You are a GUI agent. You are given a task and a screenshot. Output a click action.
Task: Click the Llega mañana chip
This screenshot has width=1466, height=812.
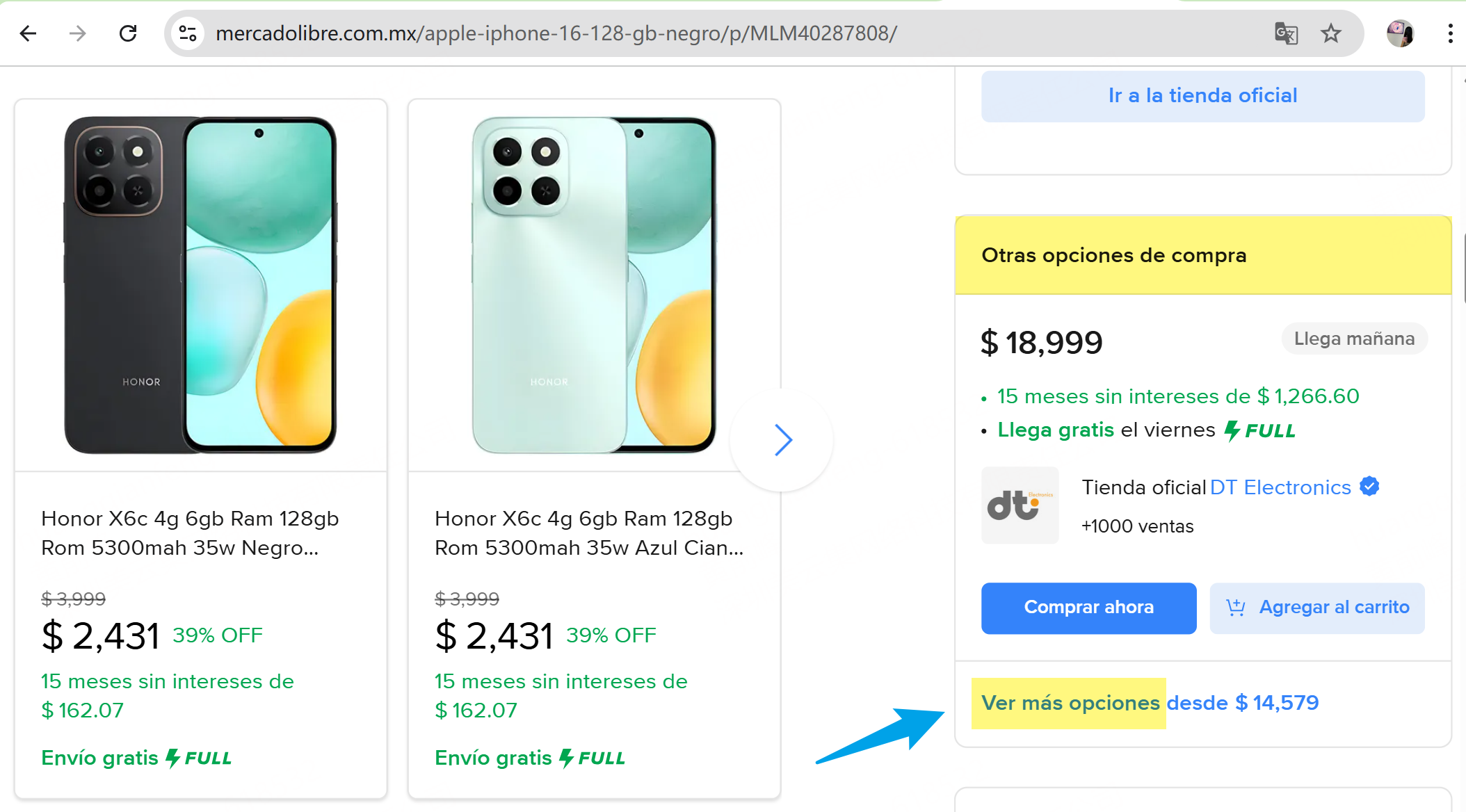tap(1354, 339)
